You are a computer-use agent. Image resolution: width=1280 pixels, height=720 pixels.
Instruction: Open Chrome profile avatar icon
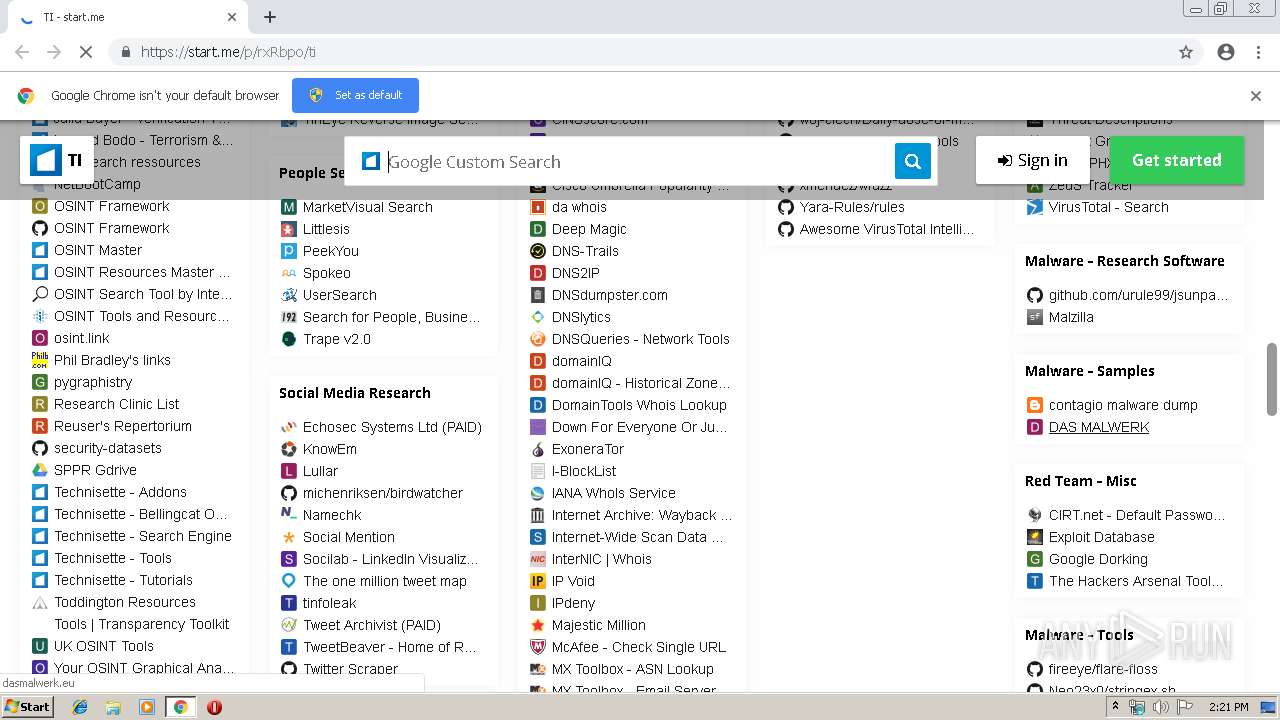(1226, 52)
